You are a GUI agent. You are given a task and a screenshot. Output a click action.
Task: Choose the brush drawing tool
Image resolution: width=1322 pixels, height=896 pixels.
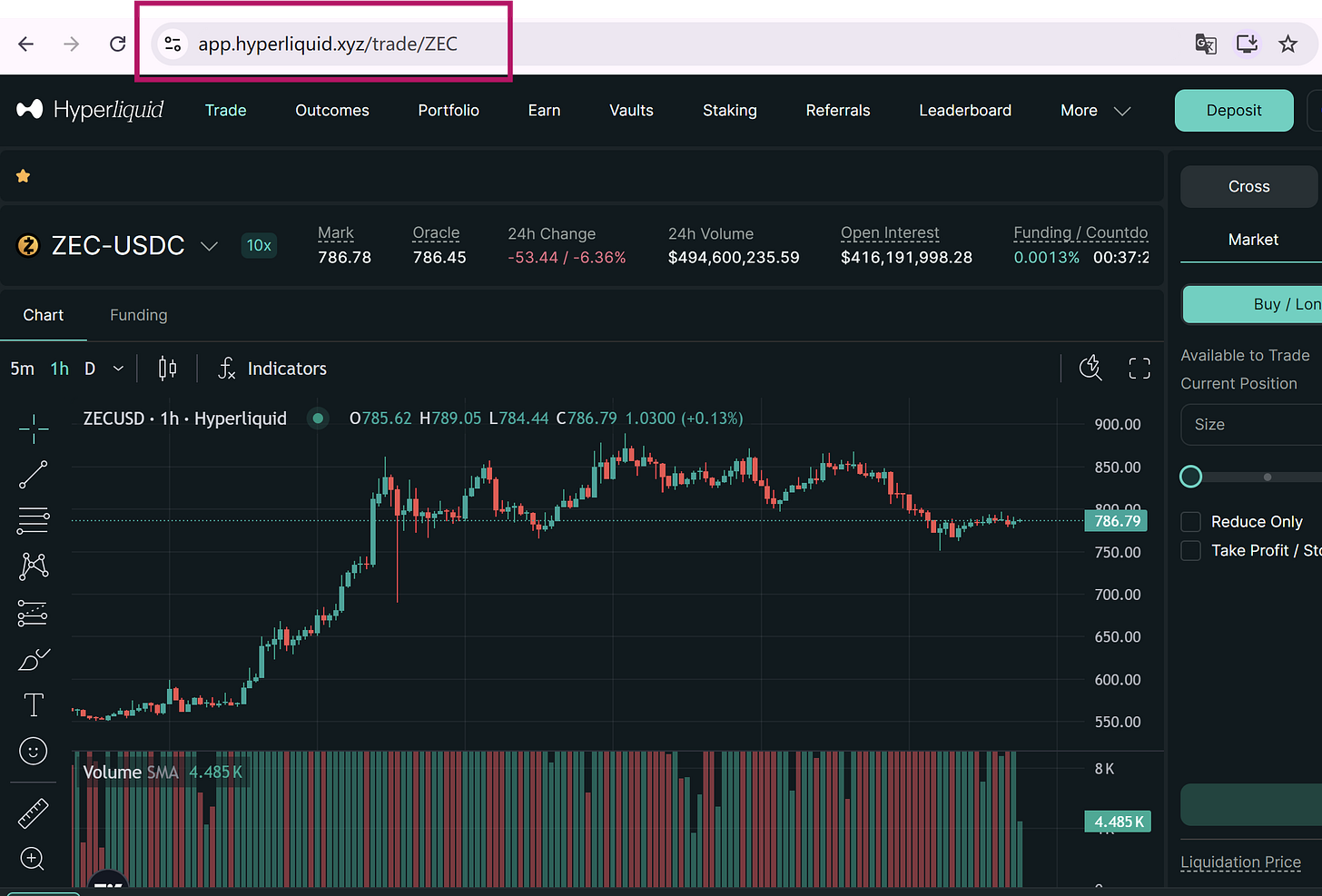[34, 659]
